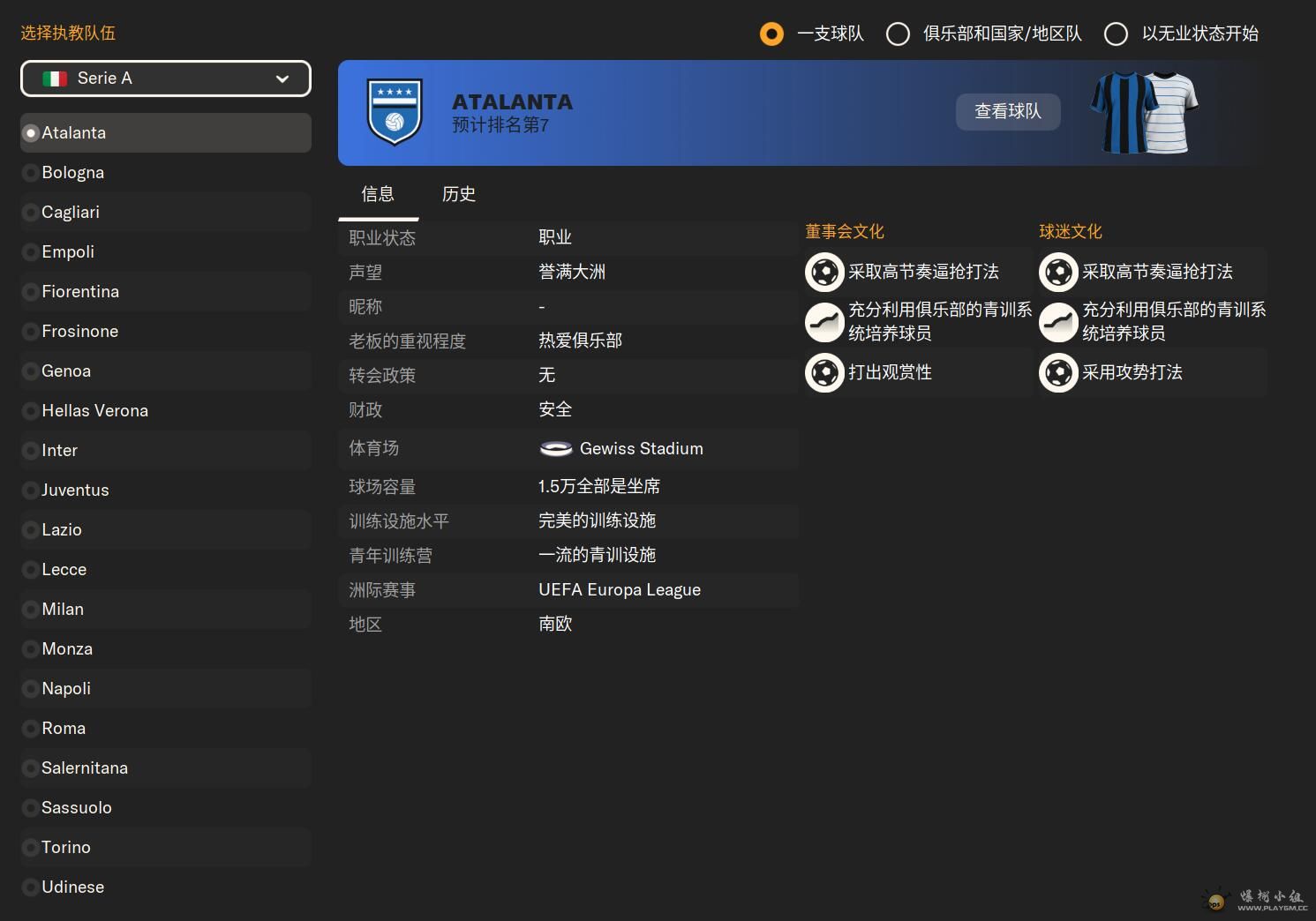This screenshot has height=921, width=1316.
Task: Click the Gewiss Stadium icon
Action: click(x=556, y=449)
